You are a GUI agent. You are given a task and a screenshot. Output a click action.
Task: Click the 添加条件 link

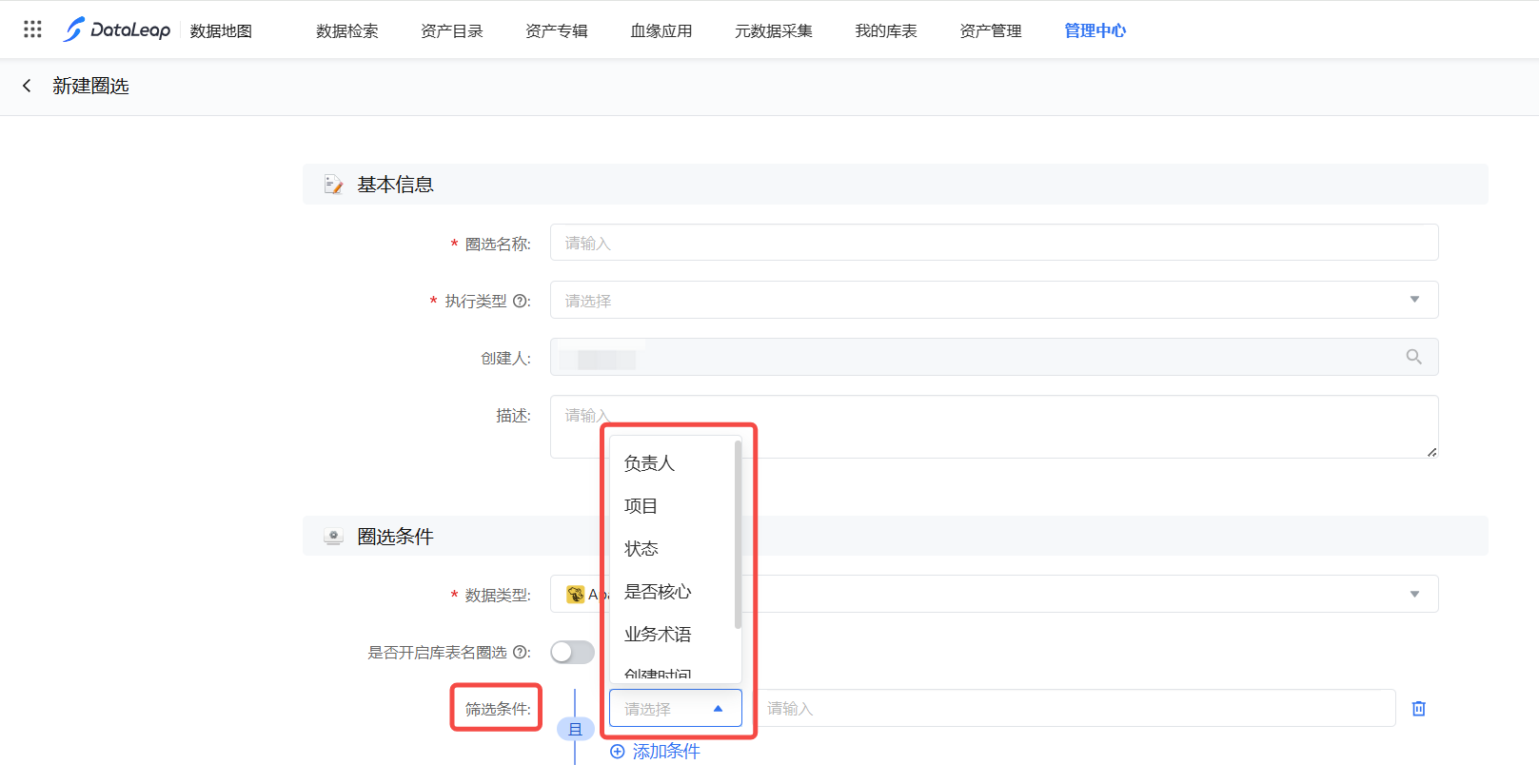point(655,752)
